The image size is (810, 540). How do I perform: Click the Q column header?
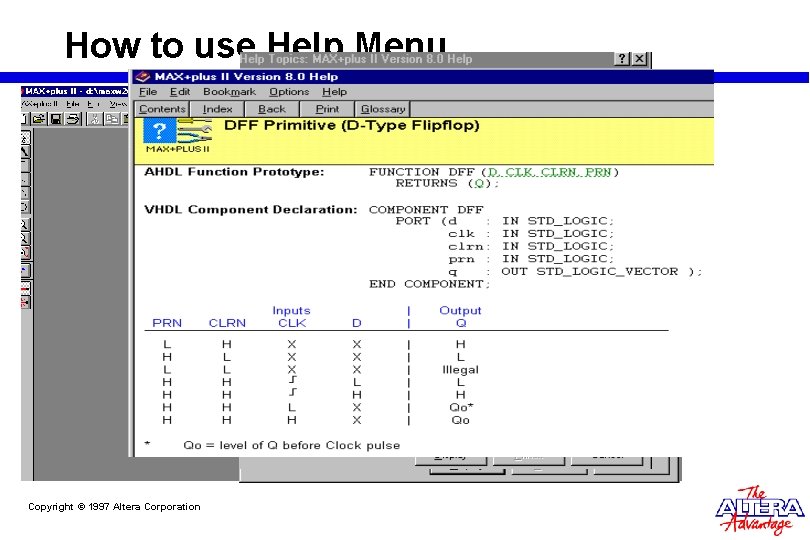tap(461, 323)
